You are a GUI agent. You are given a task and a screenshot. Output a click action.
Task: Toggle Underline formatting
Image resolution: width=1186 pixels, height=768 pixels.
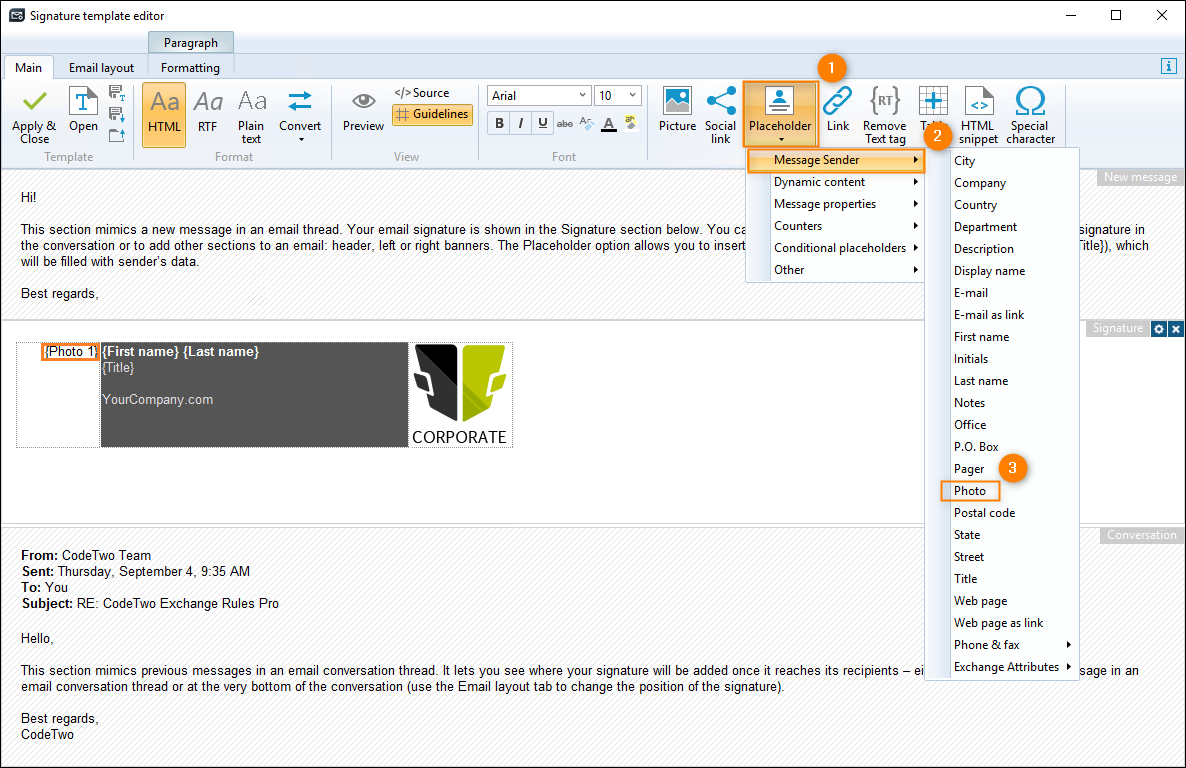click(x=542, y=123)
